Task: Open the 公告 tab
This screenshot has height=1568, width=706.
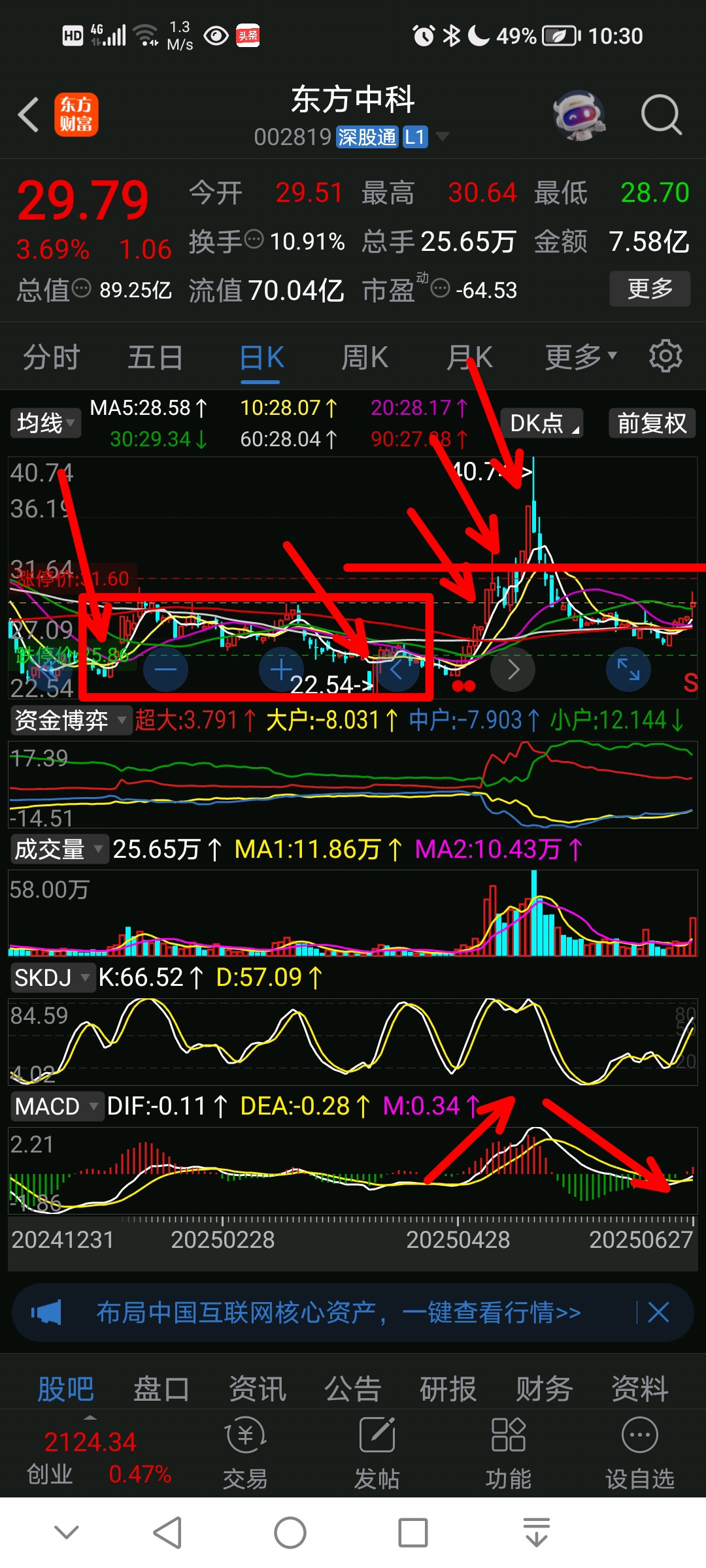Action: 353,1389
